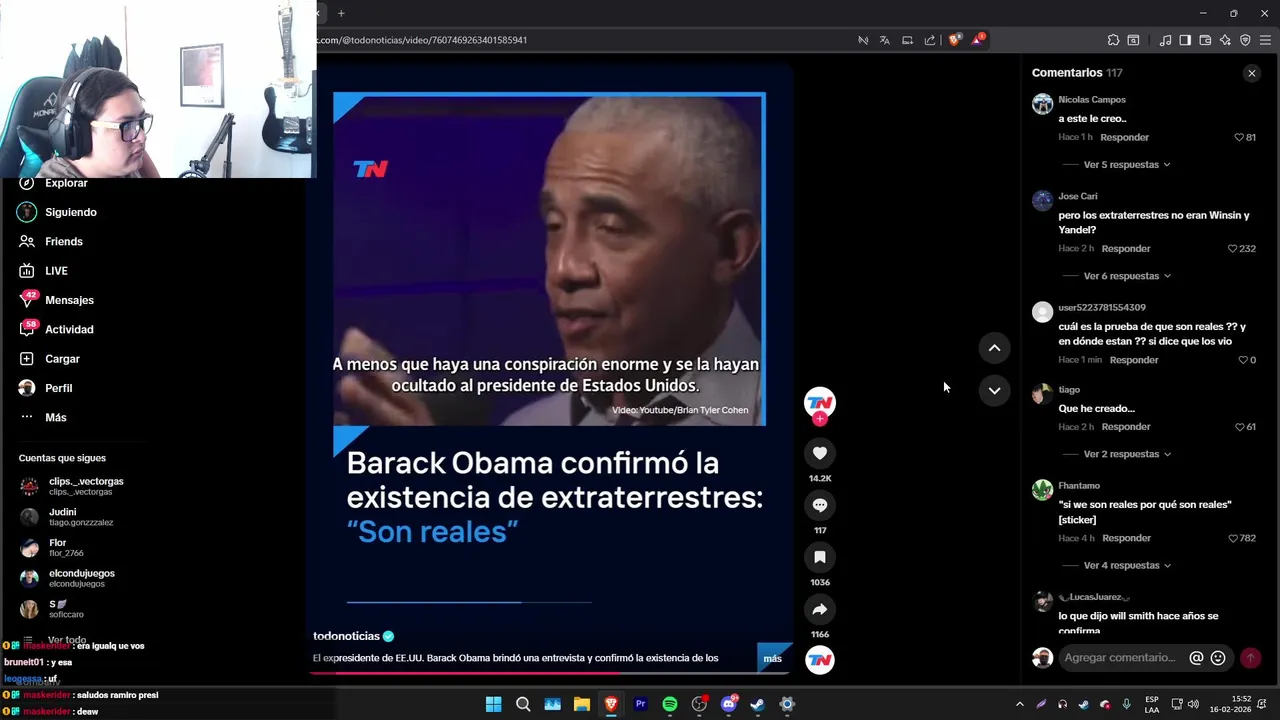This screenshot has height=720, width=1280.
Task: Go to the previous video arrow
Action: point(994,348)
